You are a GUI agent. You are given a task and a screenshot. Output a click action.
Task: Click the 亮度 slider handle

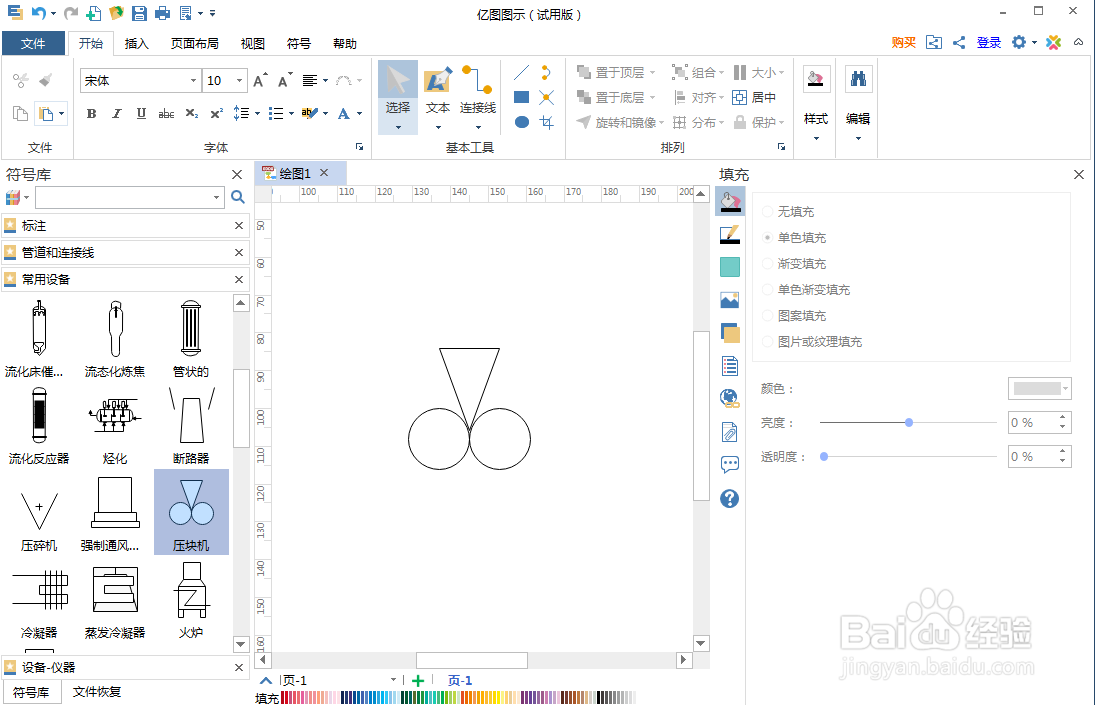pyautogui.click(x=908, y=422)
